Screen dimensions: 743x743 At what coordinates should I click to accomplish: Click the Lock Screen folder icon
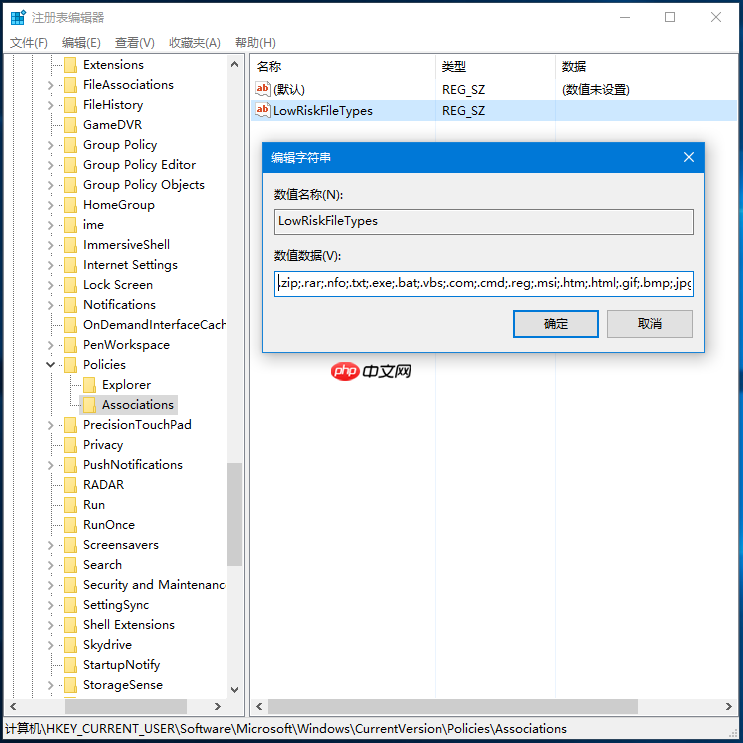pos(70,285)
